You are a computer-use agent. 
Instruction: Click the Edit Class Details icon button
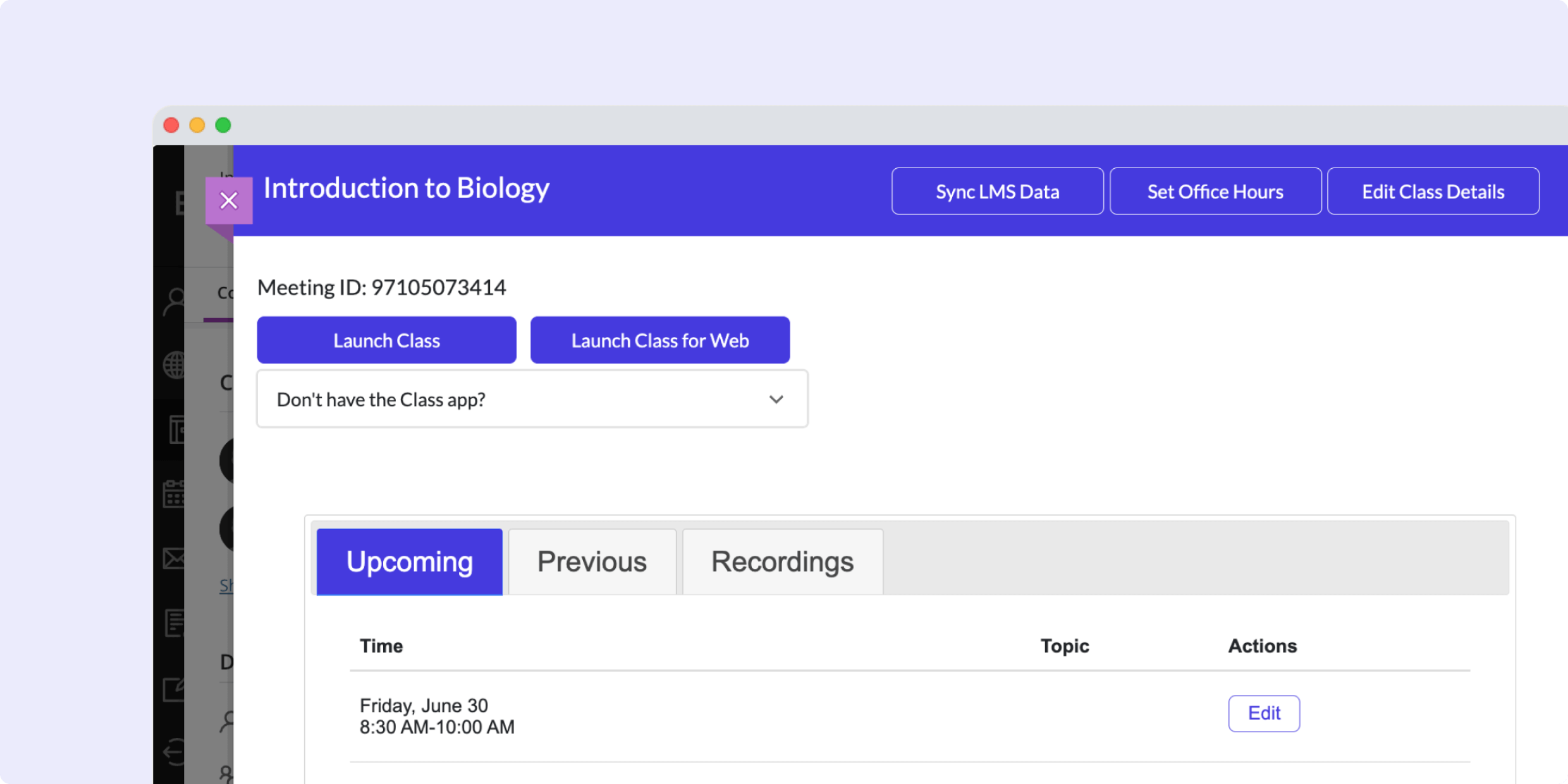pos(1431,190)
